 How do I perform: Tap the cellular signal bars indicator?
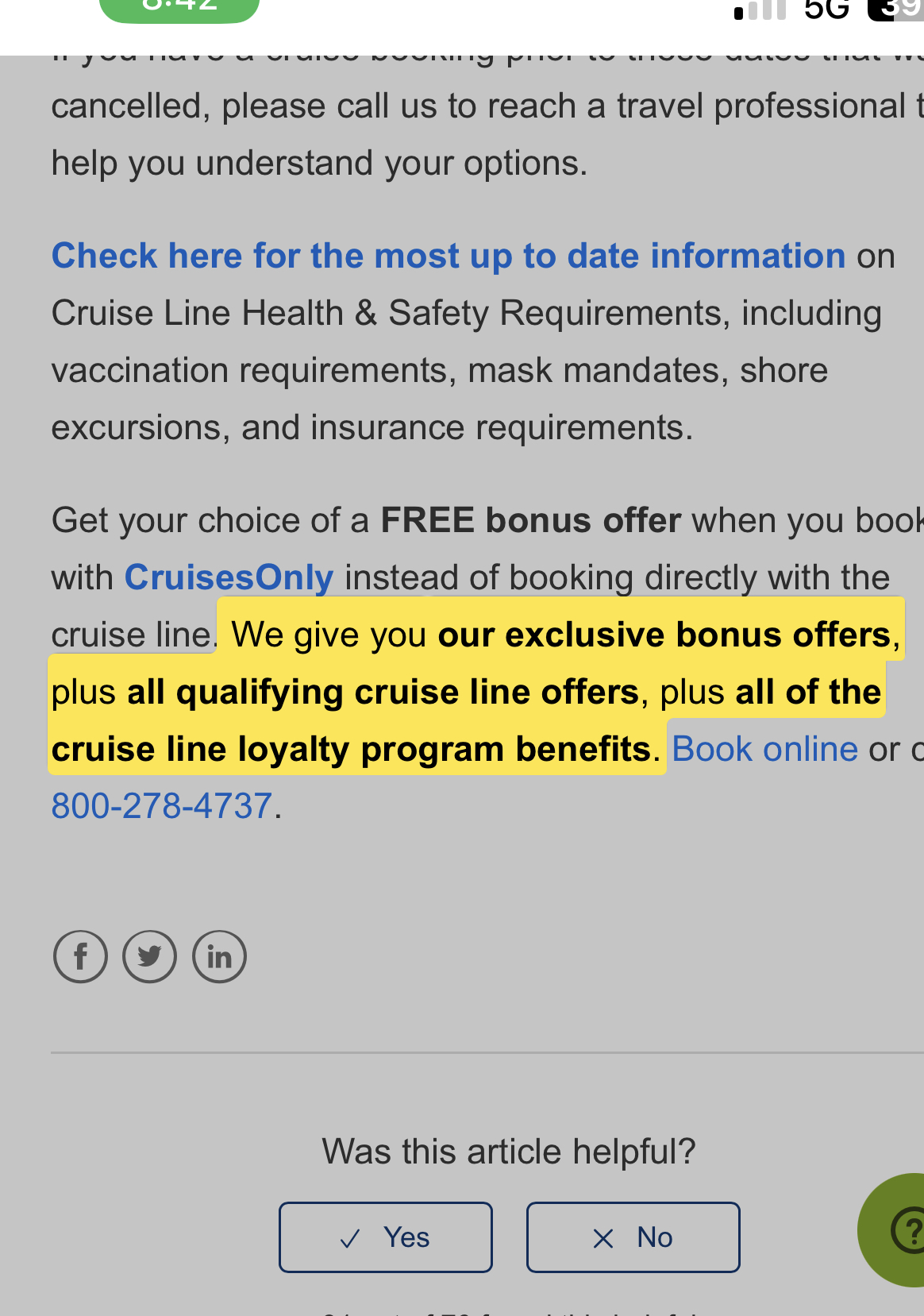[x=760, y=10]
